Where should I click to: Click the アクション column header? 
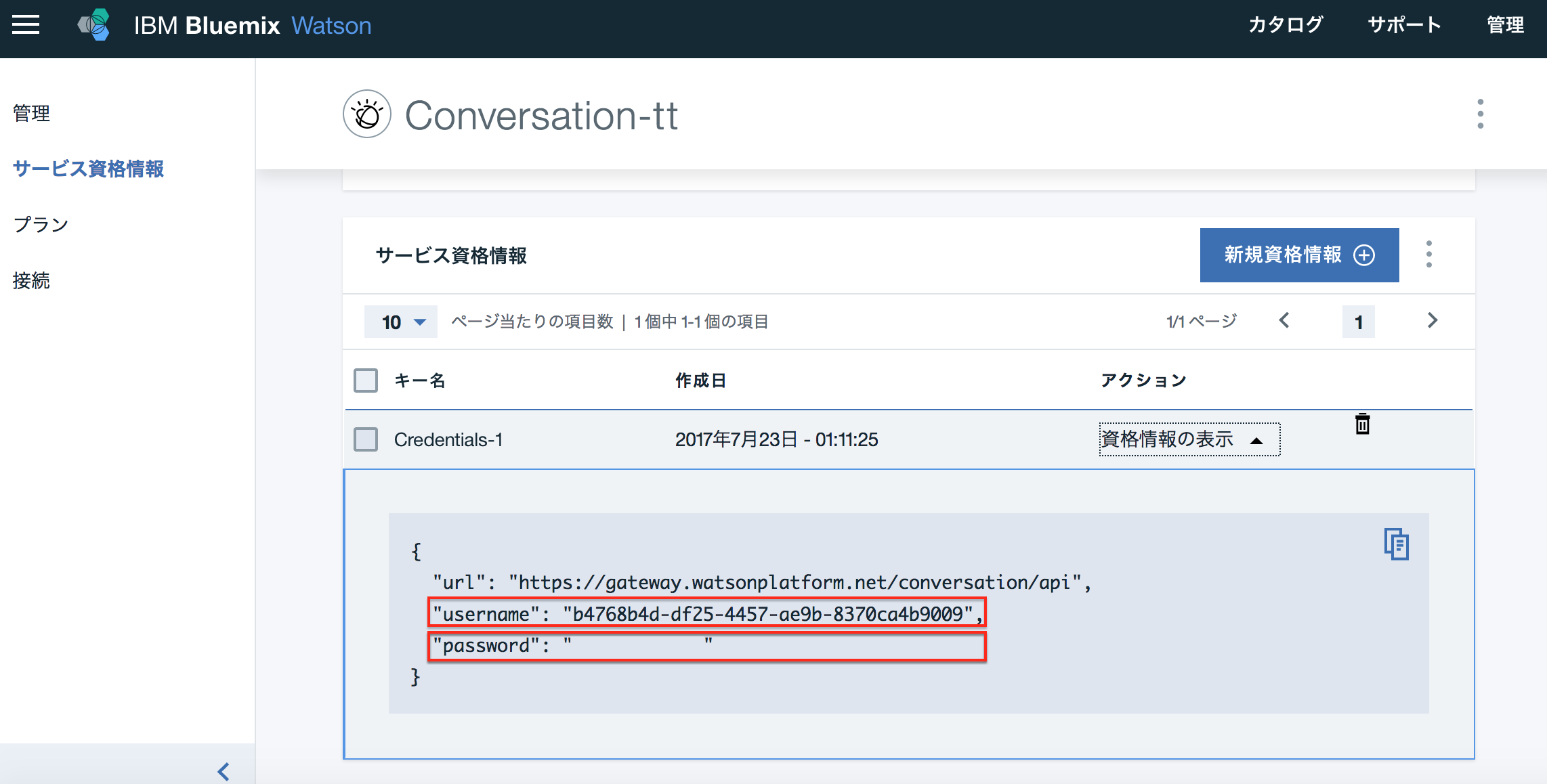coord(1143,380)
